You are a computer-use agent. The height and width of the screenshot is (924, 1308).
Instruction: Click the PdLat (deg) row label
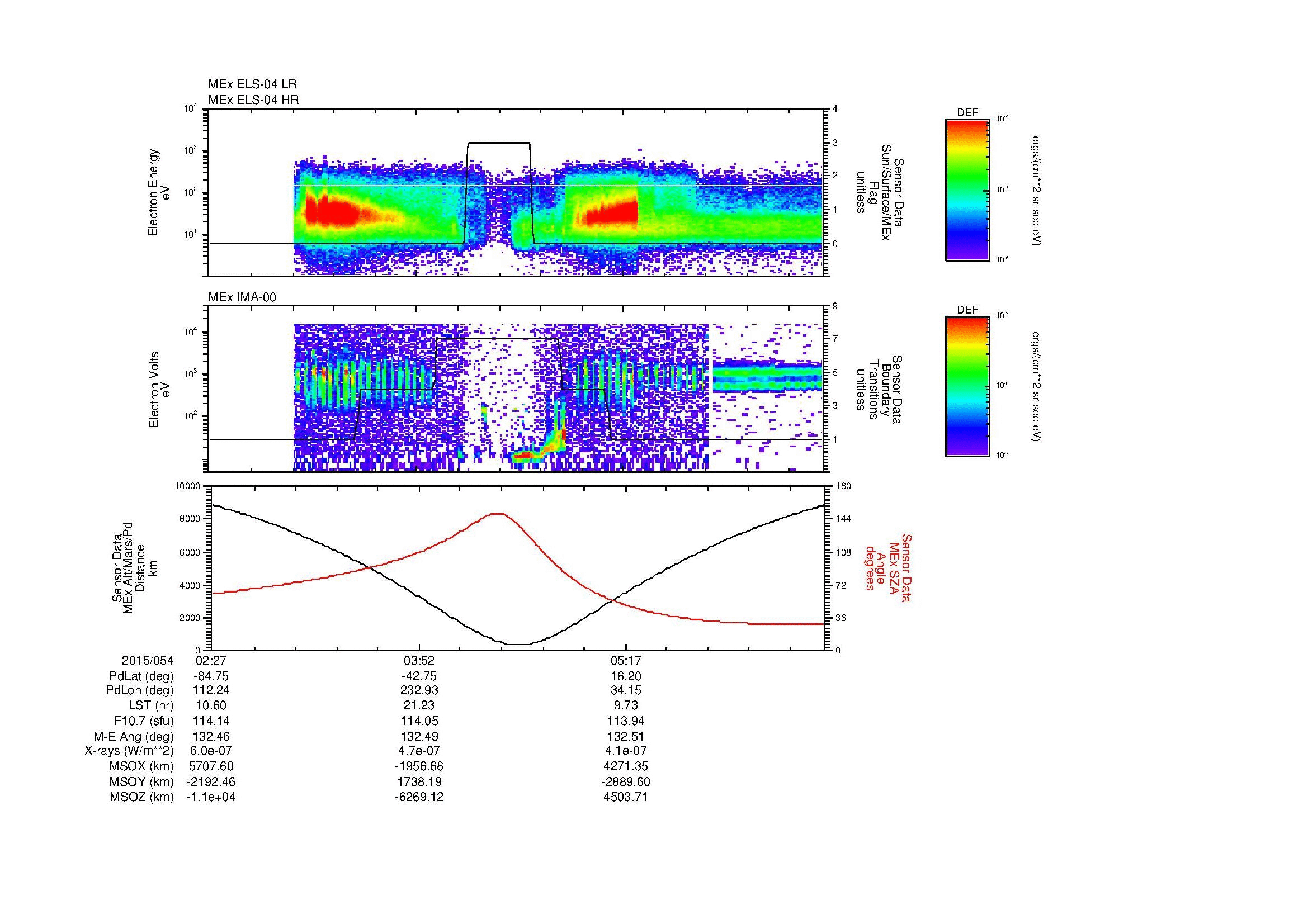(141, 676)
